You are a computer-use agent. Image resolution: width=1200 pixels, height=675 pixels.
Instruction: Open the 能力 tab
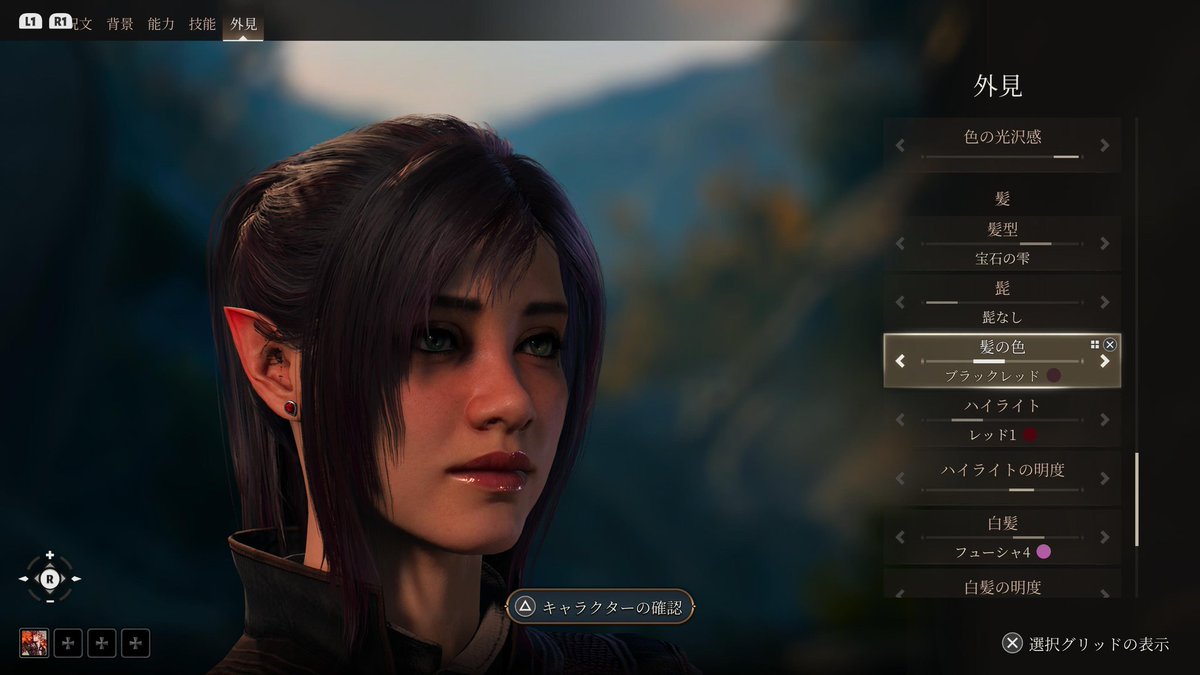click(x=161, y=23)
